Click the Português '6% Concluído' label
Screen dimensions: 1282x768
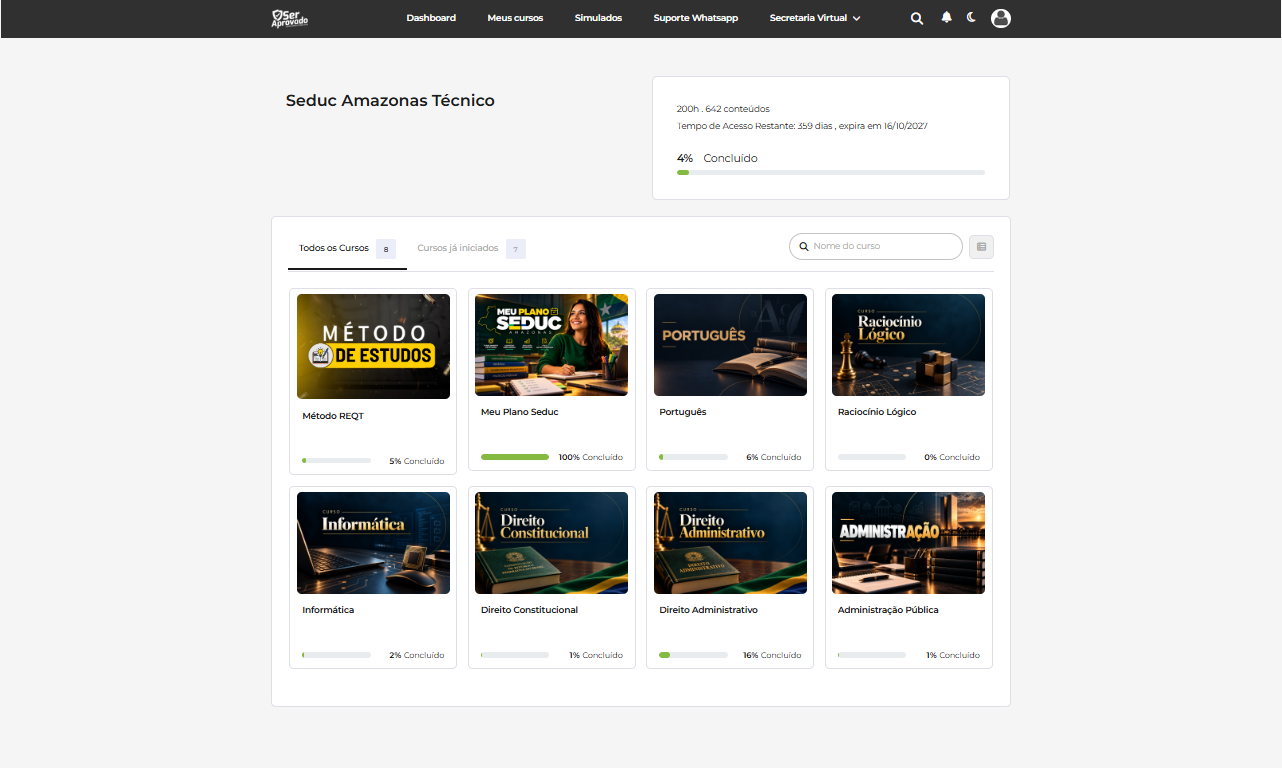(x=773, y=457)
